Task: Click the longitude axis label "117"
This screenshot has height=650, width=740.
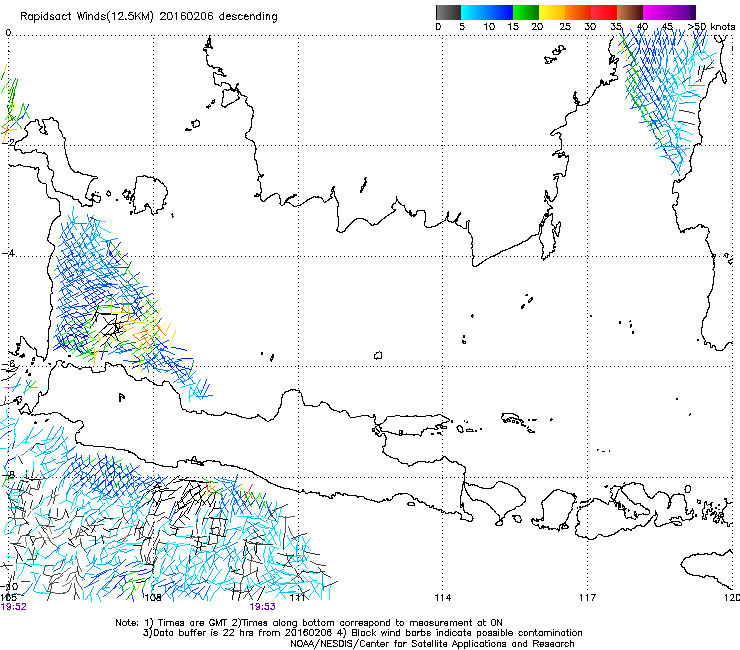Action: pos(588,598)
